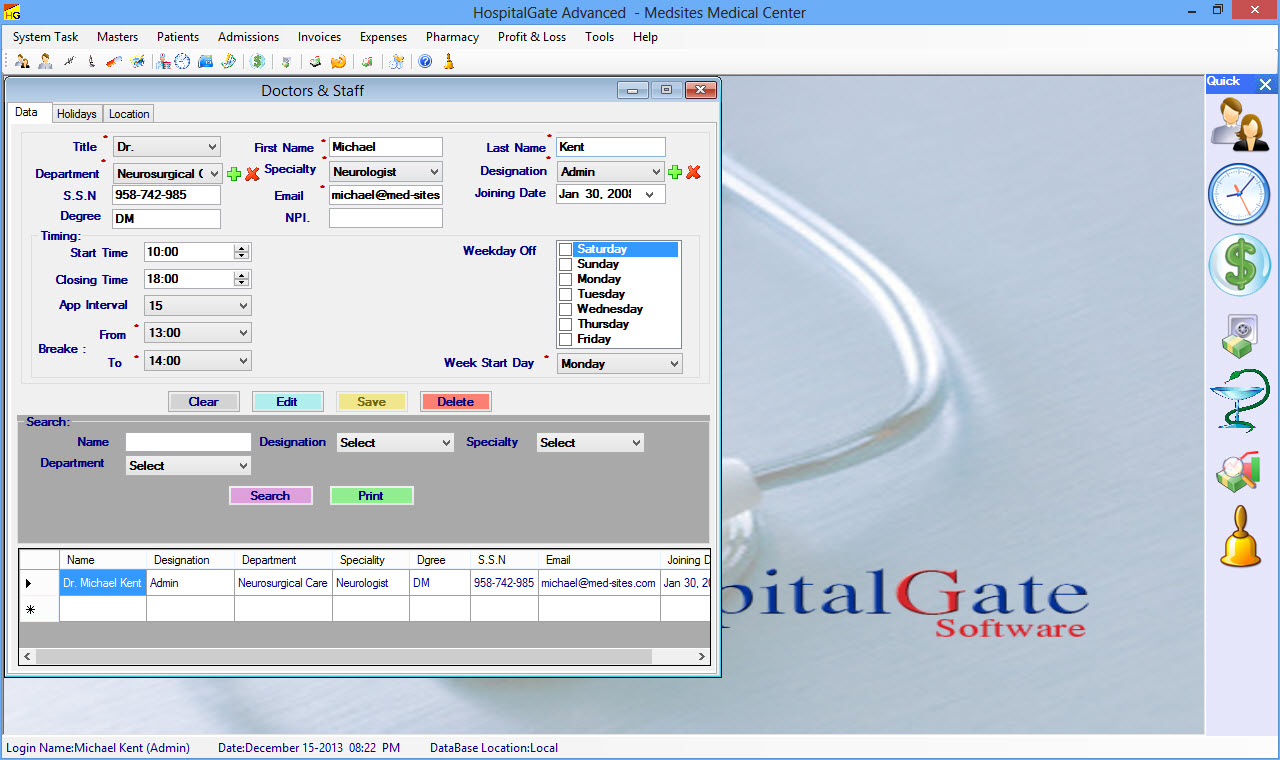This screenshot has height=760, width=1280.
Task: Click the green plus next to Department
Action: [x=234, y=174]
